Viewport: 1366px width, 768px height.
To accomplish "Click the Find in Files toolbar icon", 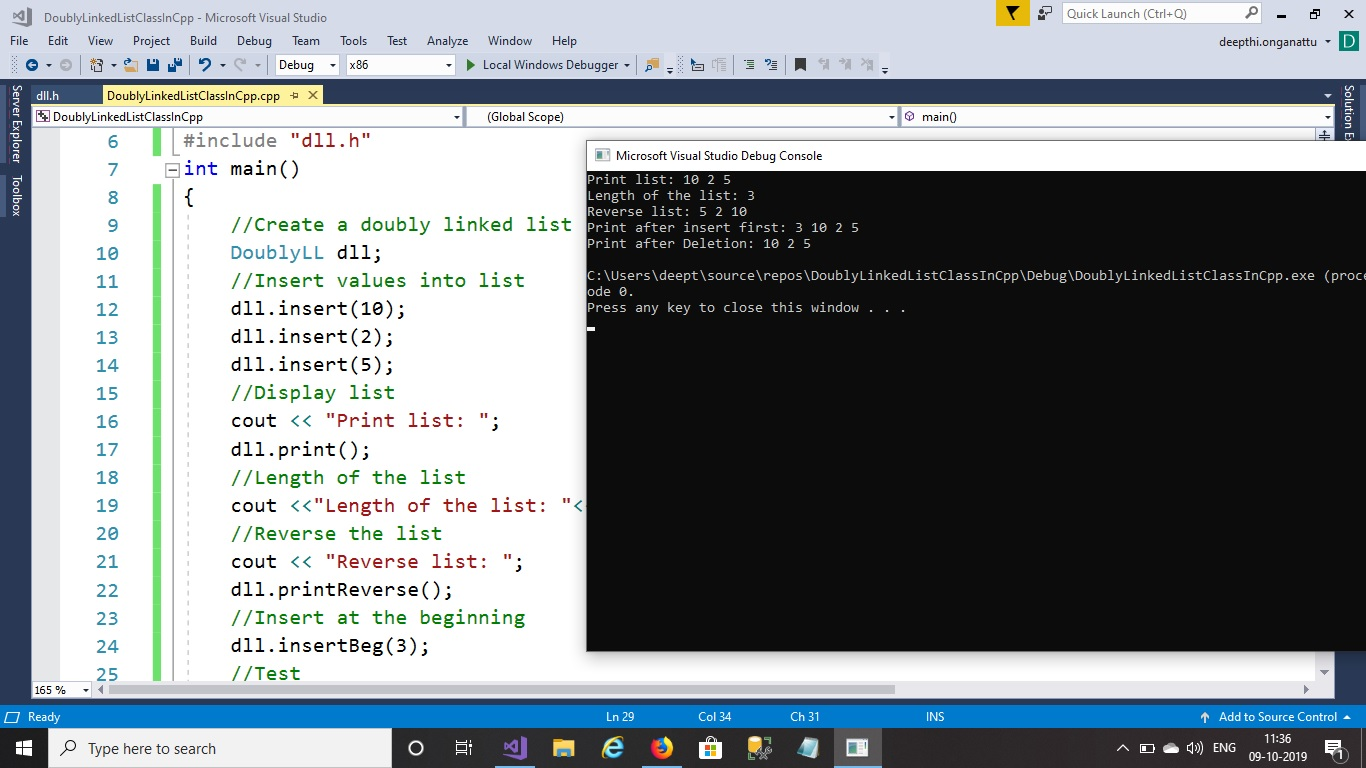I will (x=652, y=65).
